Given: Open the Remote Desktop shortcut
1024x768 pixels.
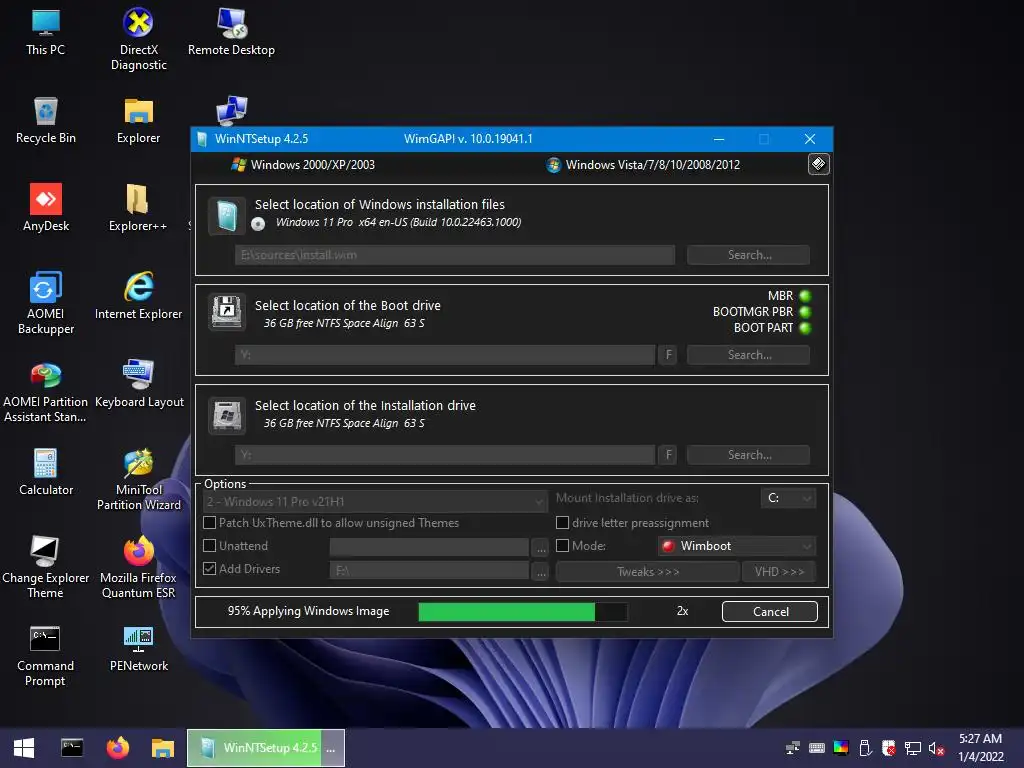Looking at the screenshot, I should click(231, 33).
